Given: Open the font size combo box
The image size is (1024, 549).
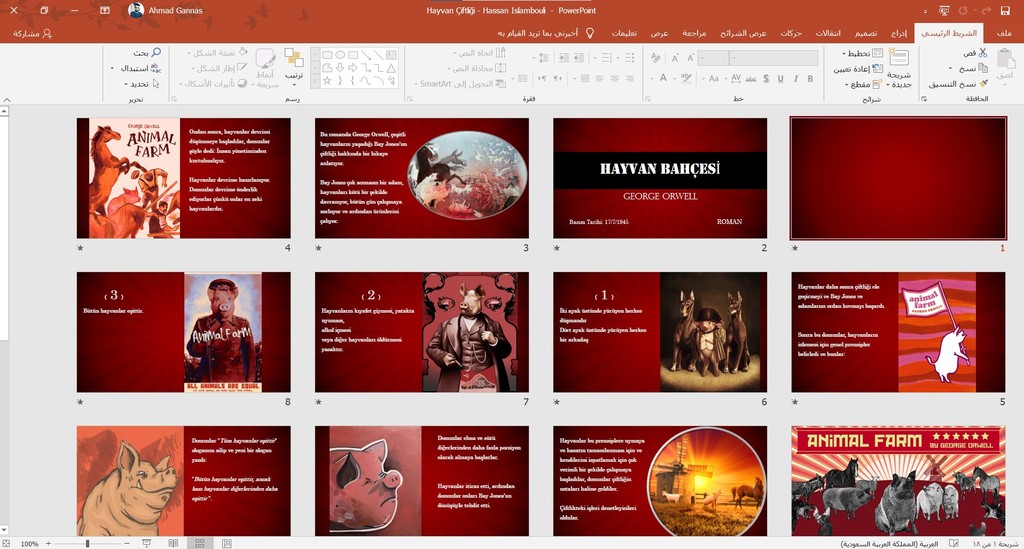Looking at the screenshot, I should [x=714, y=58].
